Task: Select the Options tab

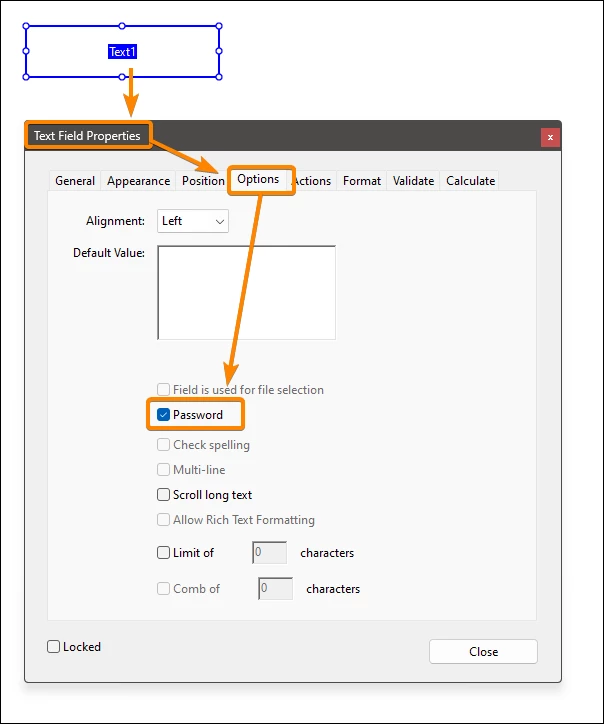Action: point(258,179)
